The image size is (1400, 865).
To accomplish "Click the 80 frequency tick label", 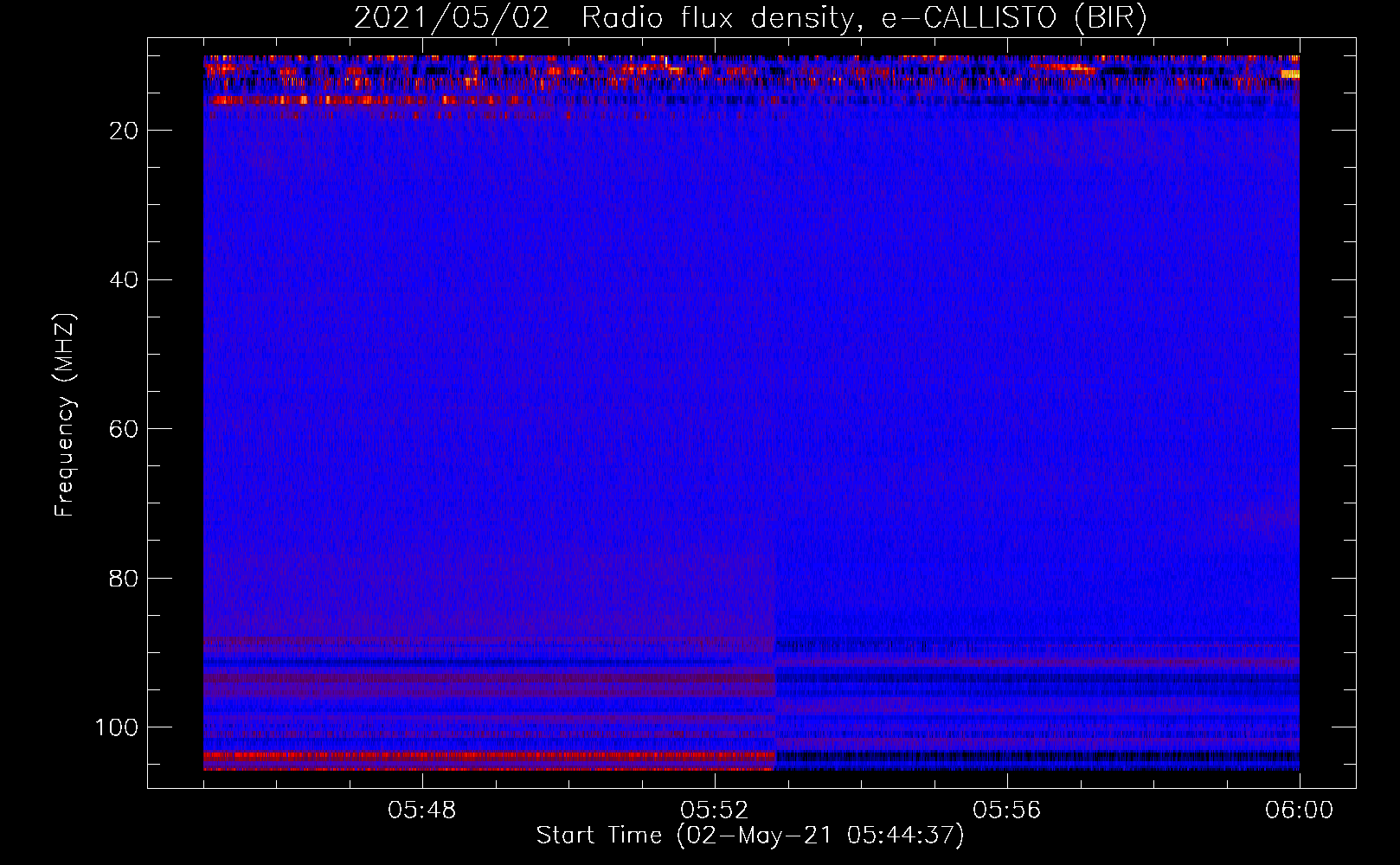I will coord(125,579).
